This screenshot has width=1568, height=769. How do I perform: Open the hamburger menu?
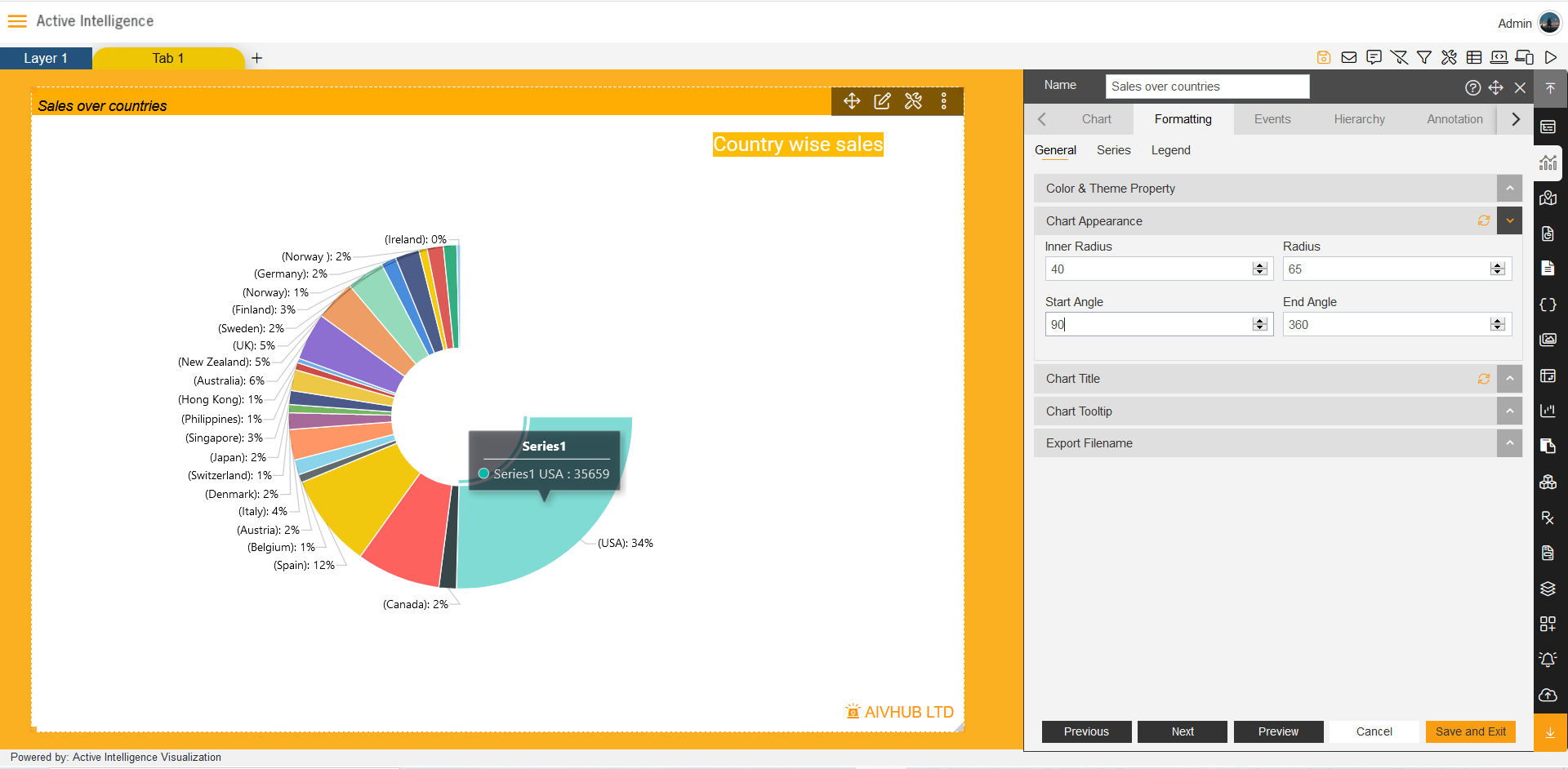pyautogui.click(x=17, y=21)
